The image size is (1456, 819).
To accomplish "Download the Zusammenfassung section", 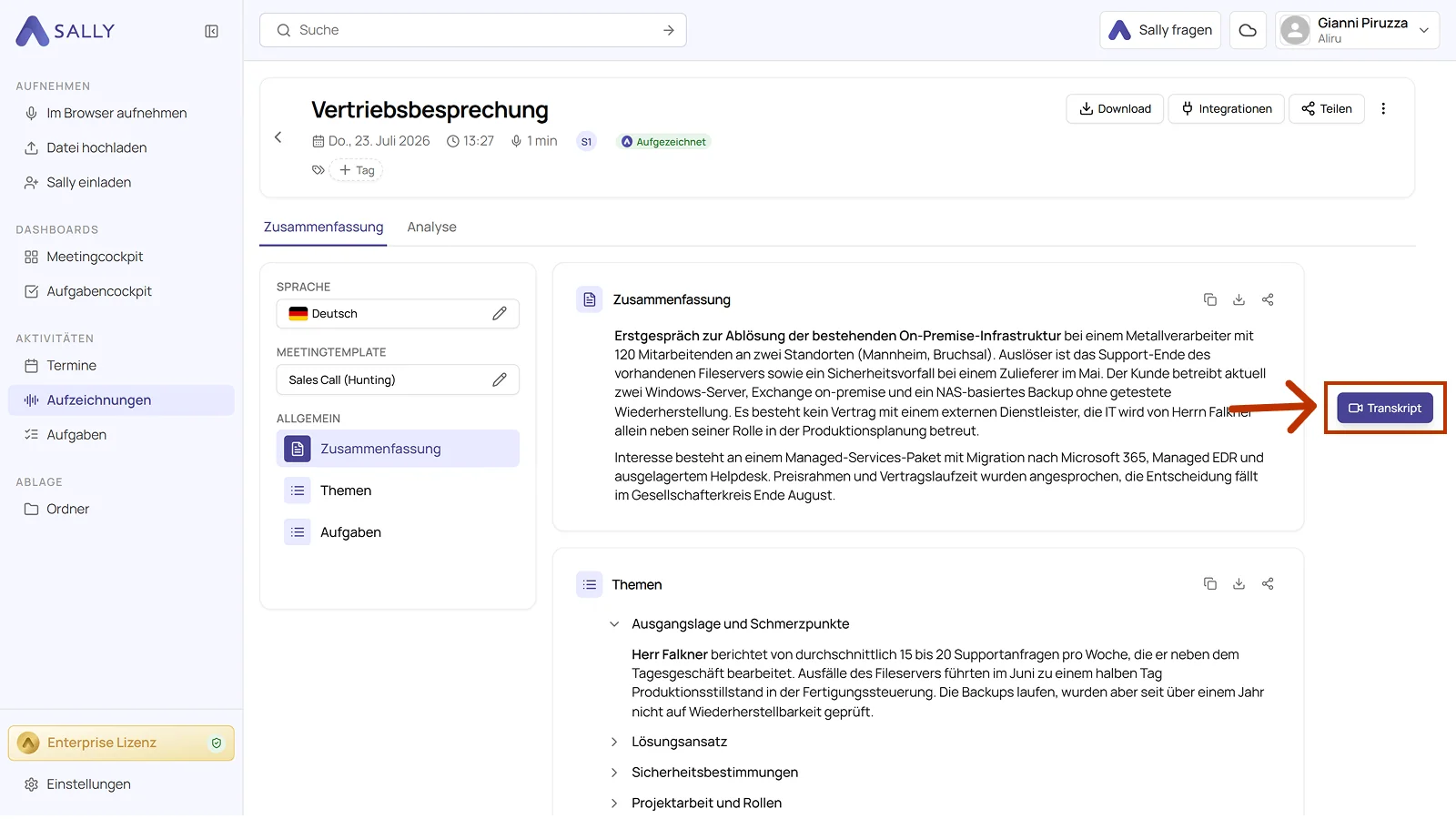I will [x=1239, y=299].
